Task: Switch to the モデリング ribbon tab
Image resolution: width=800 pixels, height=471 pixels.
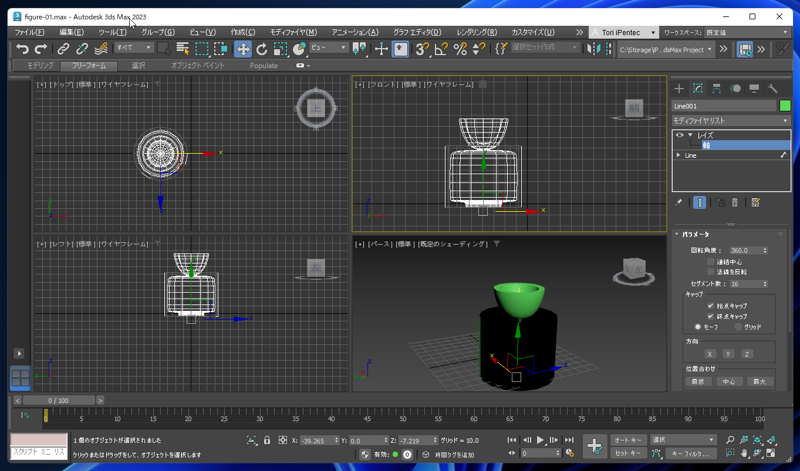Action: (x=40, y=66)
